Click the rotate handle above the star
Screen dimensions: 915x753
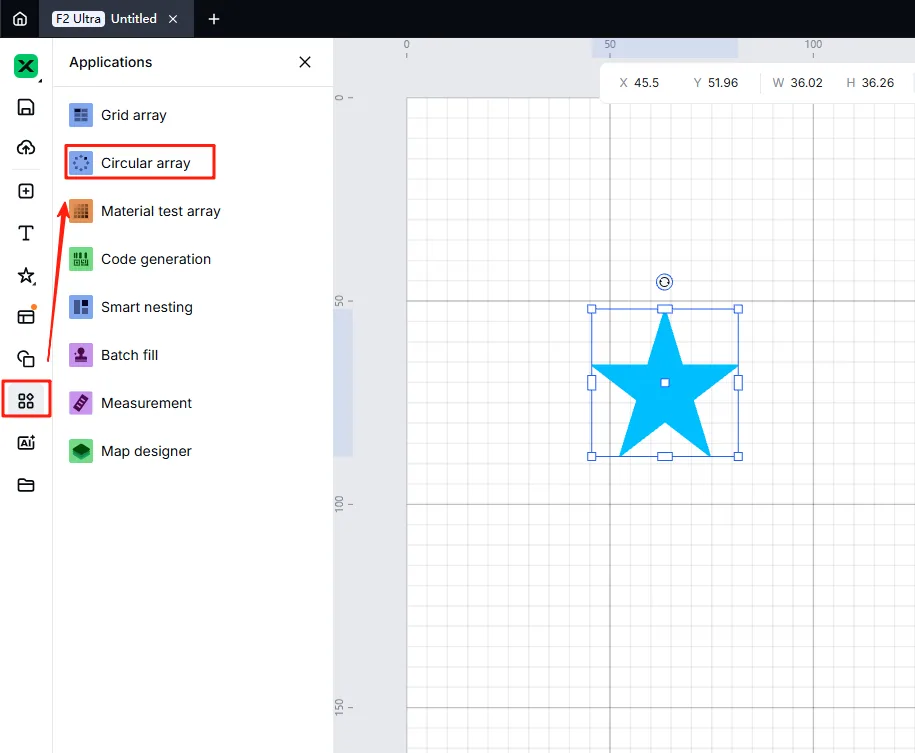tap(664, 282)
